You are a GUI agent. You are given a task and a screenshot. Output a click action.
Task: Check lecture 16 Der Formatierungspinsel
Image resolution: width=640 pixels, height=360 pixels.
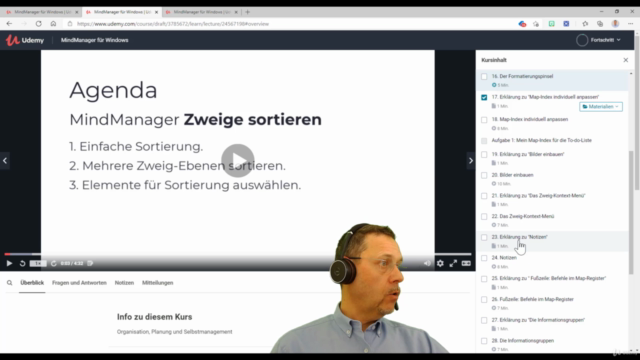click(484, 76)
